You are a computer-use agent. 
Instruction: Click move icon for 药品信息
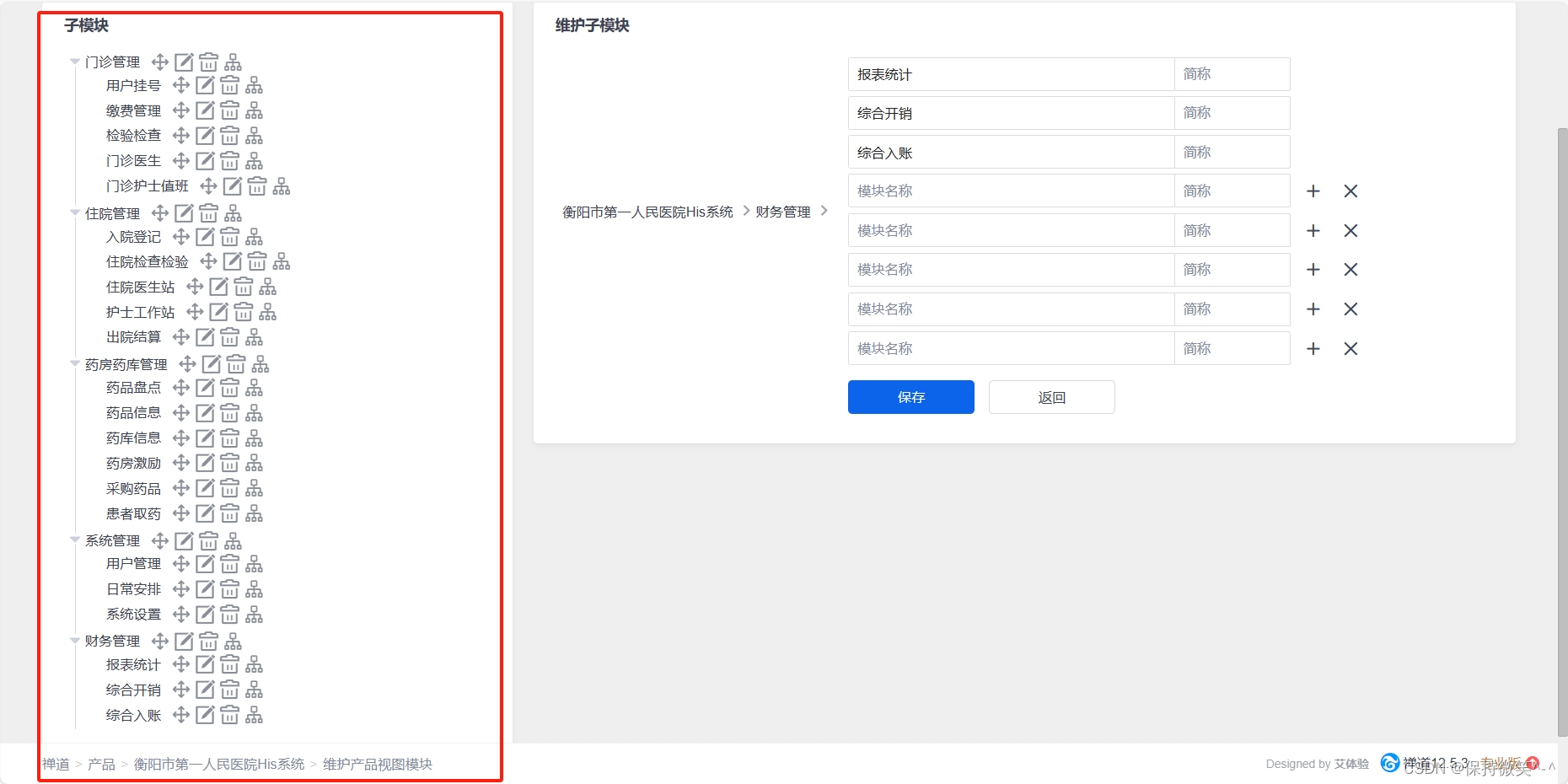tap(180, 413)
